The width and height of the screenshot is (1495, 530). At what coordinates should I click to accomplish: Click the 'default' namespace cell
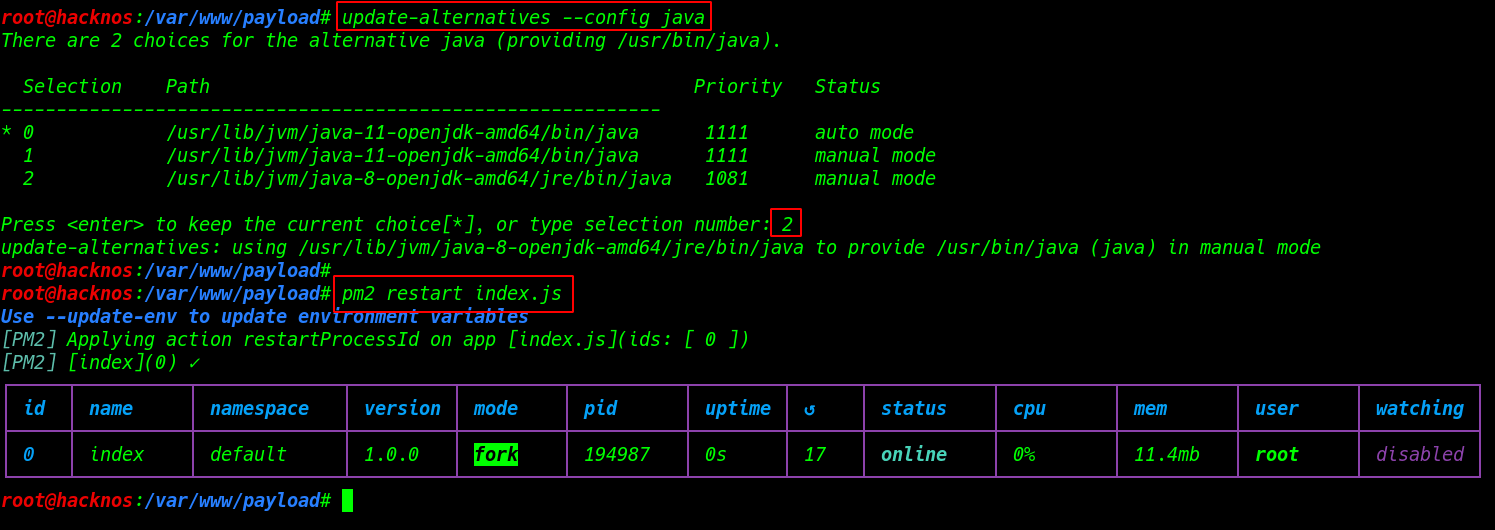248,455
